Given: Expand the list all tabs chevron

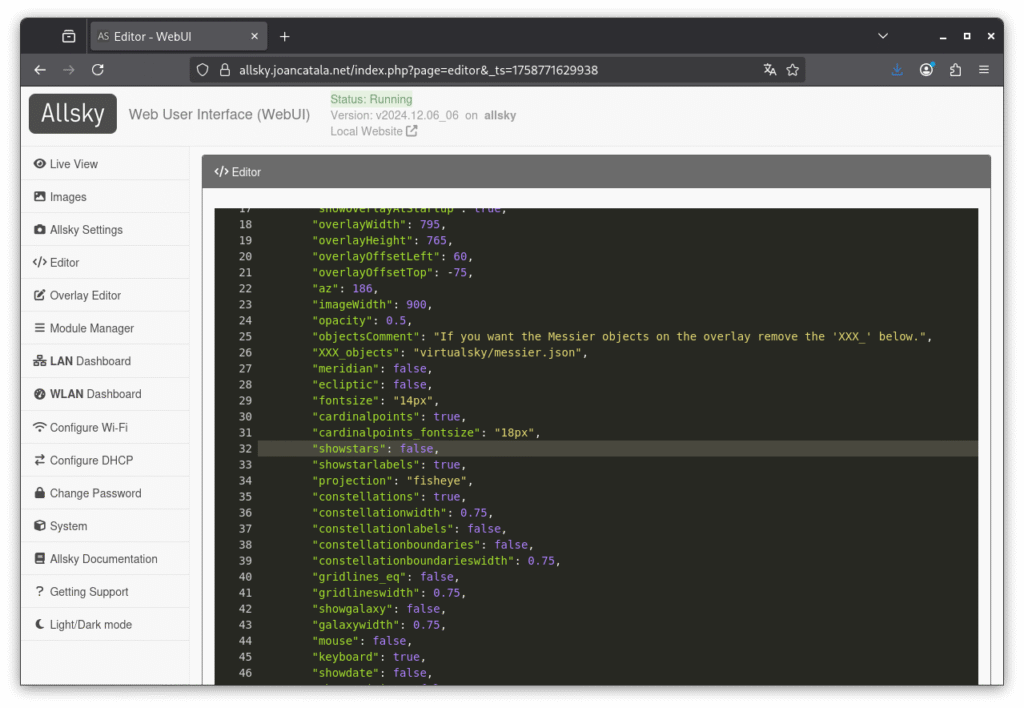Looking at the screenshot, I should click(883, 36).
